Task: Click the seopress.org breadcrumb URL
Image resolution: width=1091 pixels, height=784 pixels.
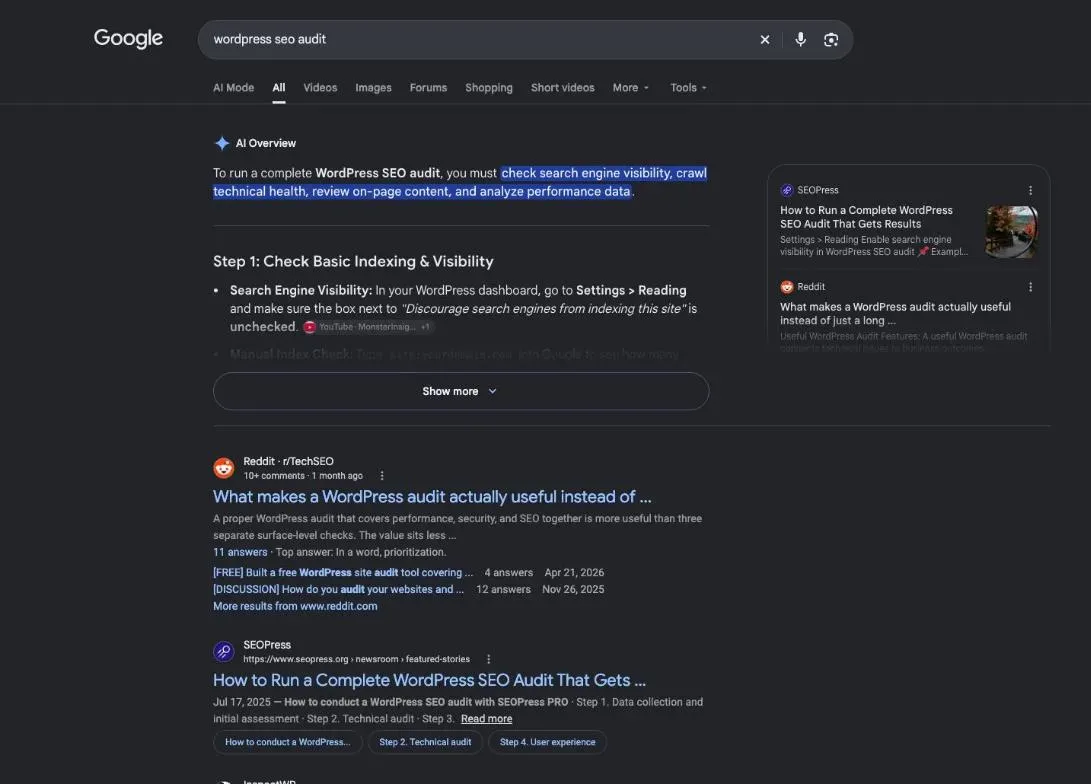Action: 356,659
